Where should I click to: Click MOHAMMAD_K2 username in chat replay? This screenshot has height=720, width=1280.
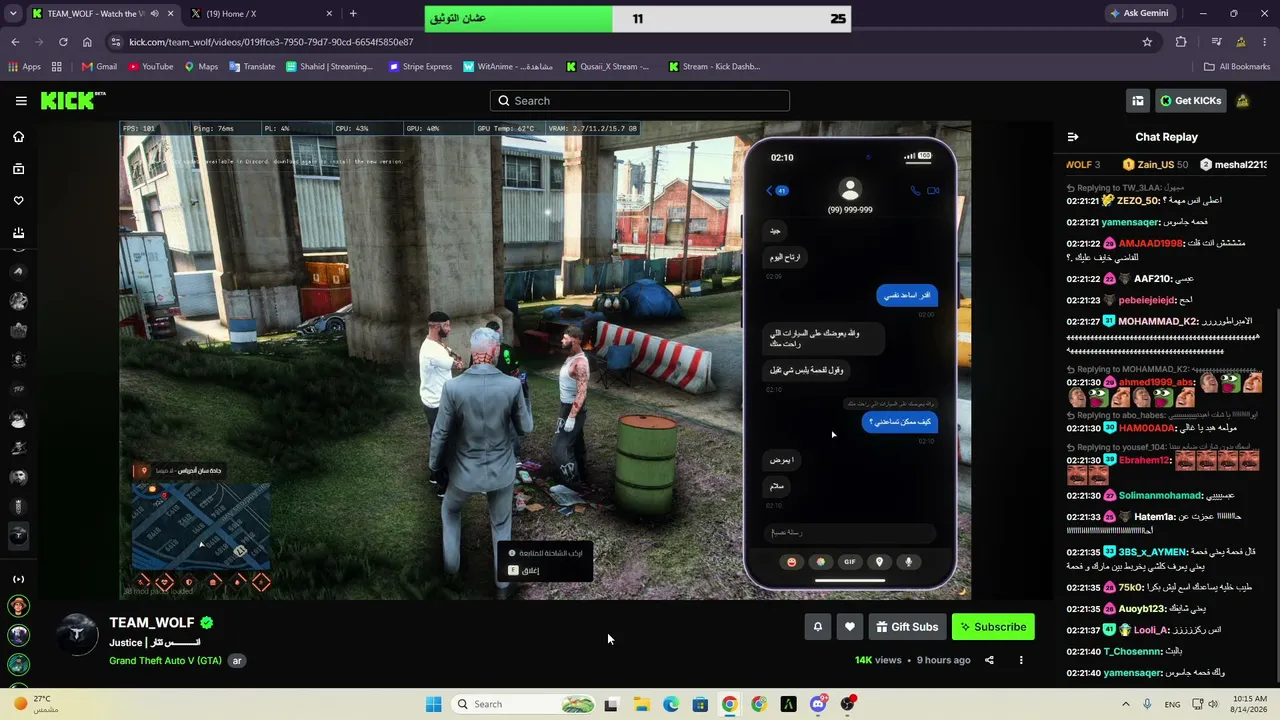point(1157,322)
